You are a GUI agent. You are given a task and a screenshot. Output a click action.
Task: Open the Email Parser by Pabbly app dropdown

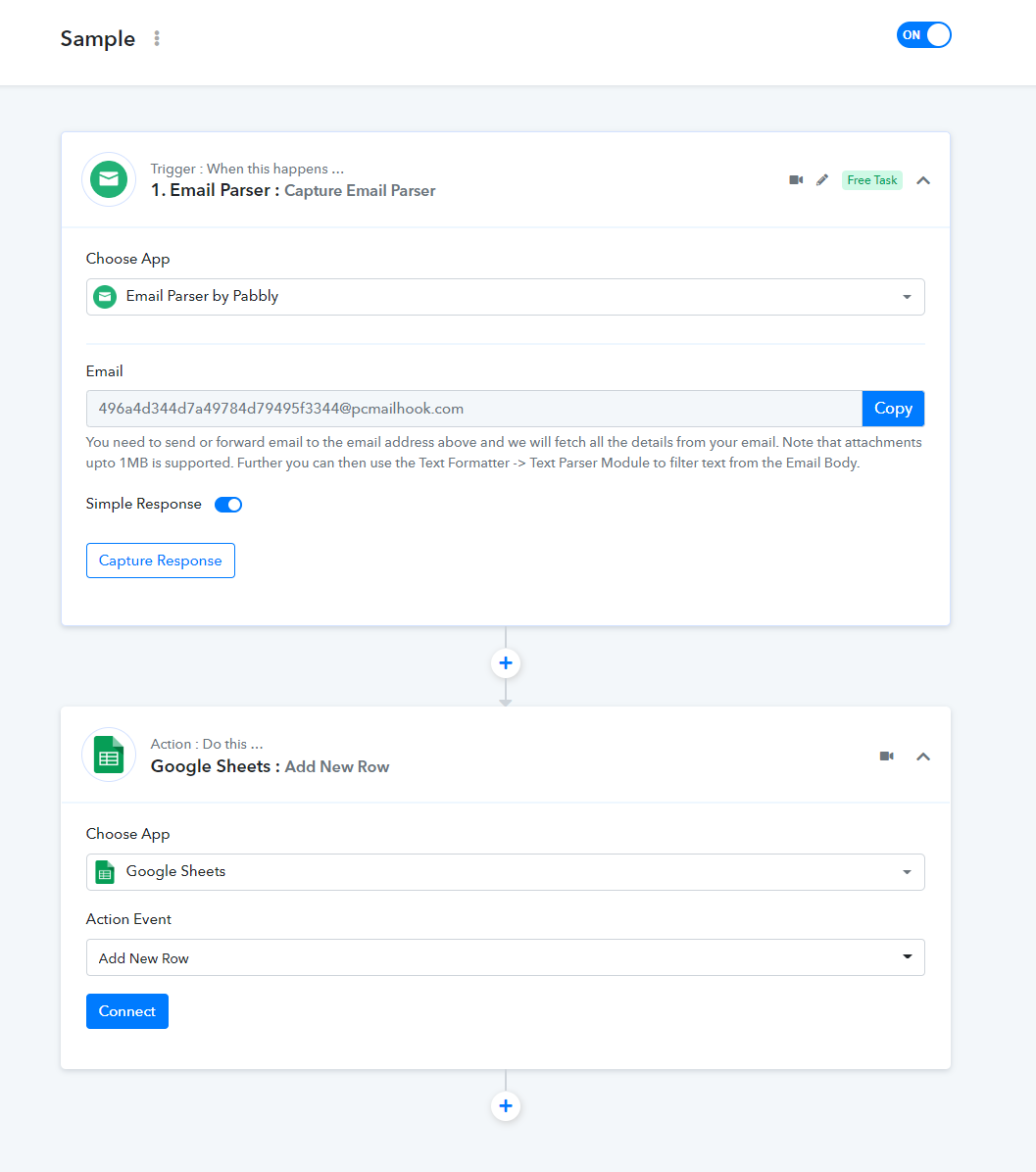506,297
